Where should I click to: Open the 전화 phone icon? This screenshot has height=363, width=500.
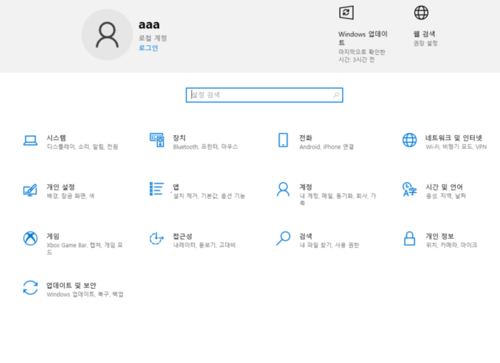click(283, 140)
